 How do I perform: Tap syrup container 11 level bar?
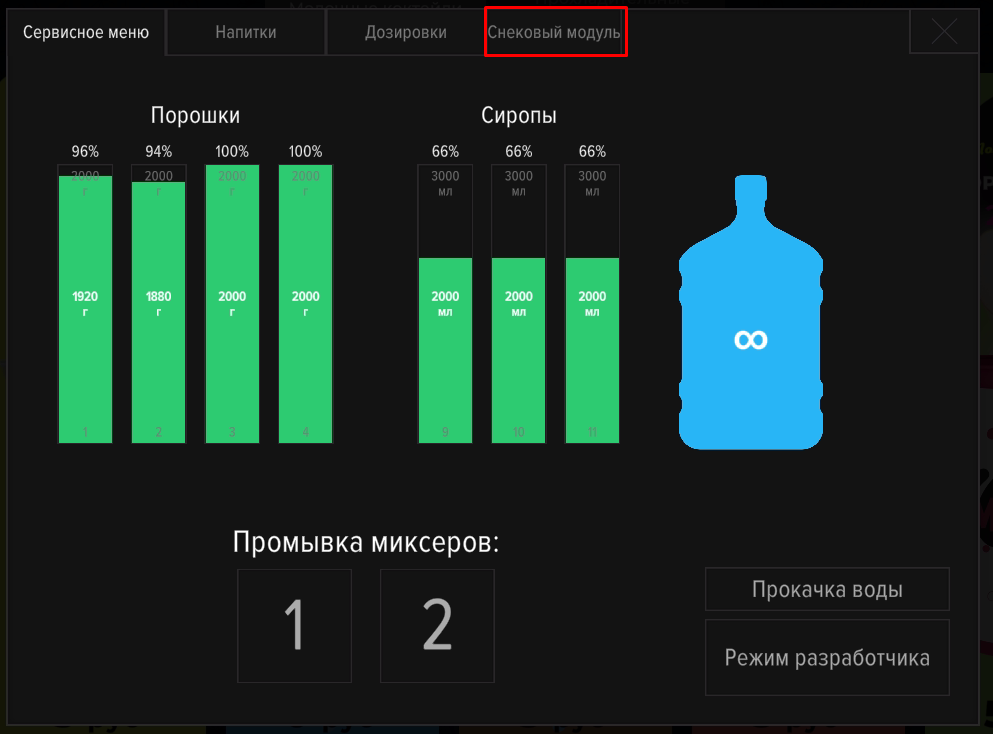coord(592,304)
